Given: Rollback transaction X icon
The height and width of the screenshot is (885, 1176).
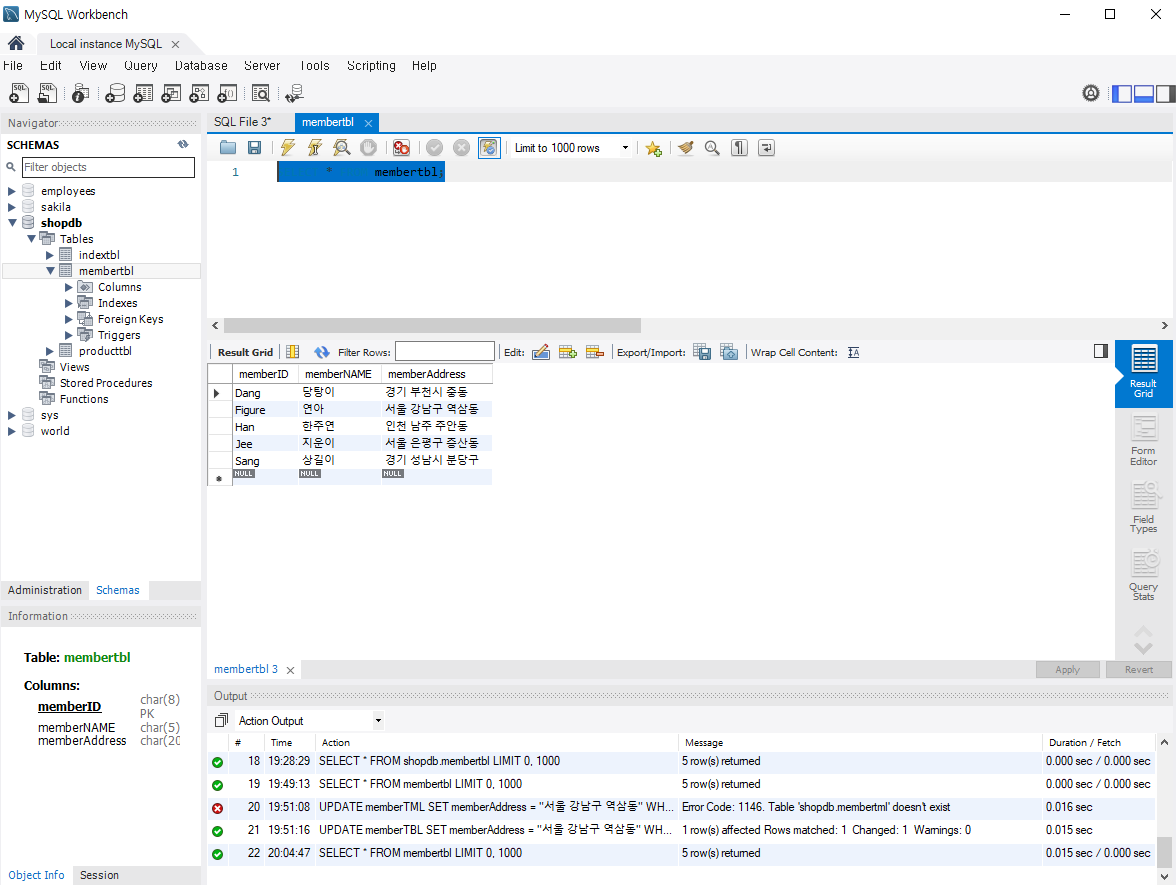Looking at the screenshot, I should click(461, 148).
